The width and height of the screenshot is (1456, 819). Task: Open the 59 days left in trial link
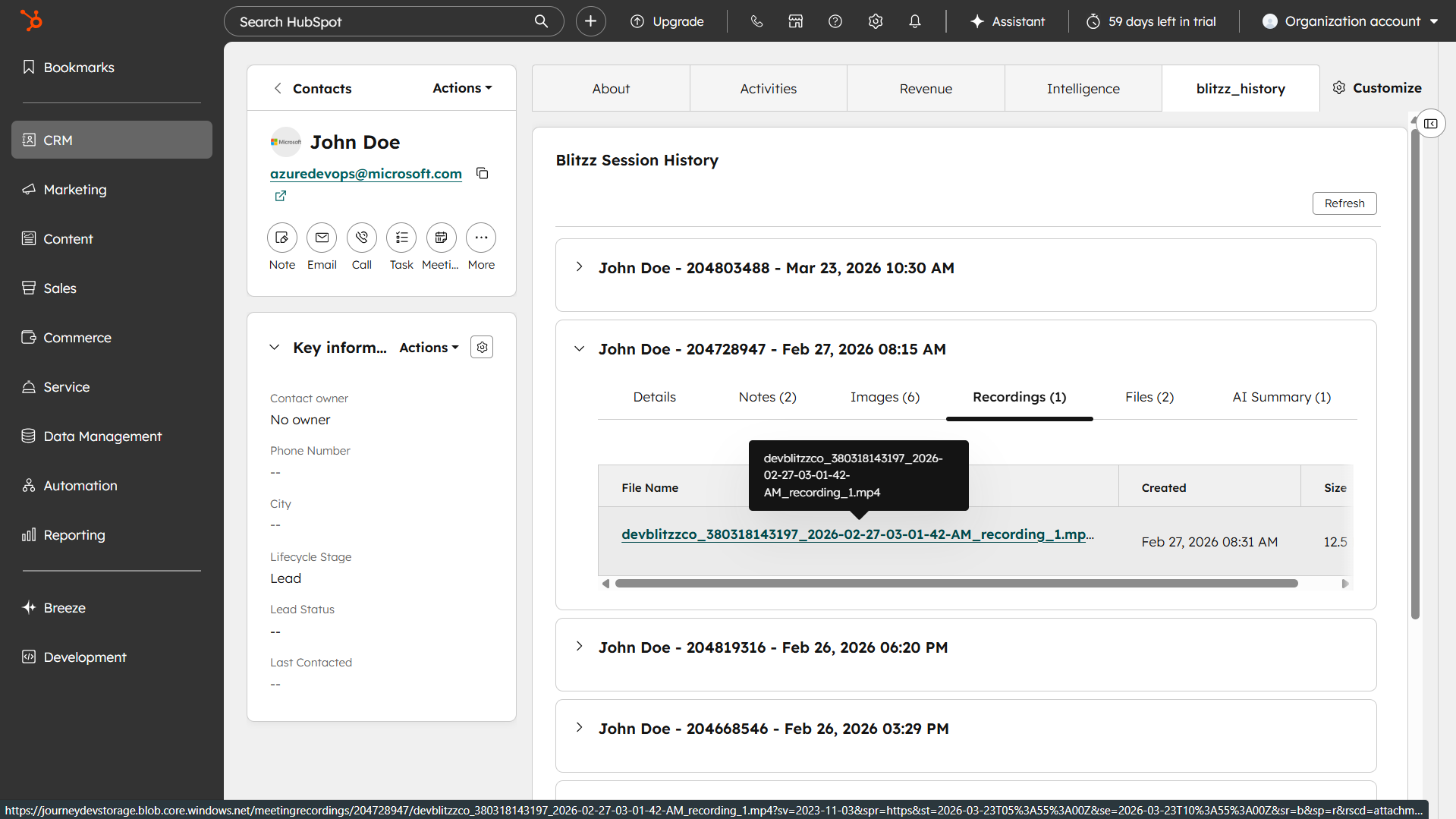[1151, 21]
